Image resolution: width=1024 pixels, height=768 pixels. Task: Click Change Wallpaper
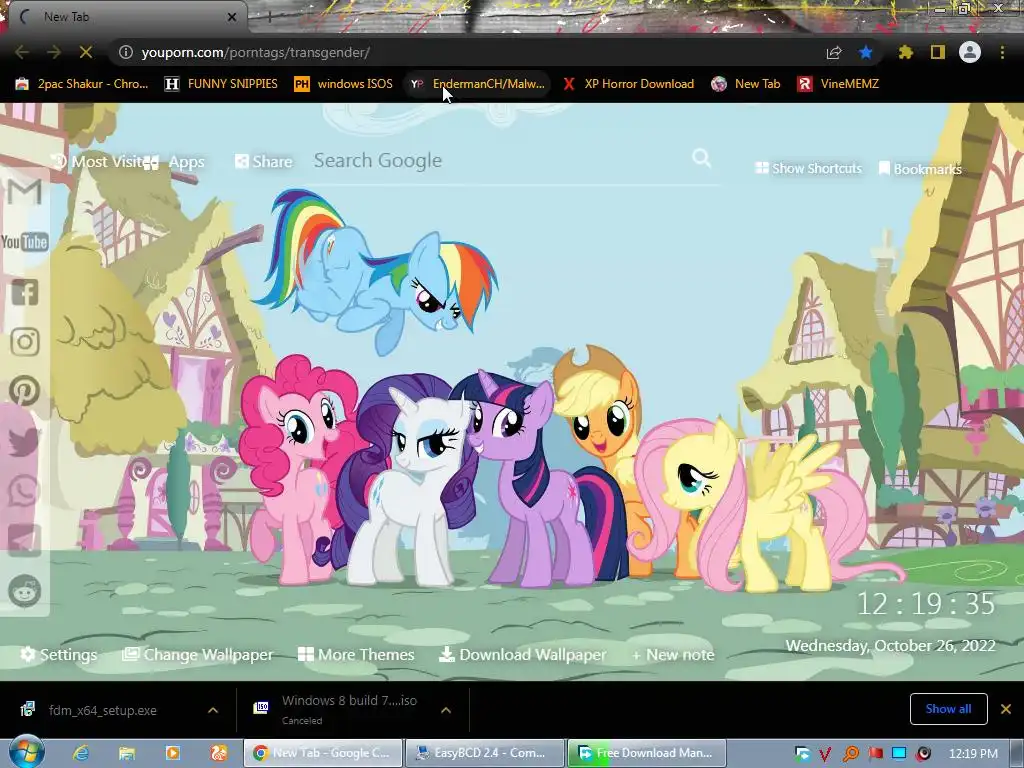tap(198, 654)
